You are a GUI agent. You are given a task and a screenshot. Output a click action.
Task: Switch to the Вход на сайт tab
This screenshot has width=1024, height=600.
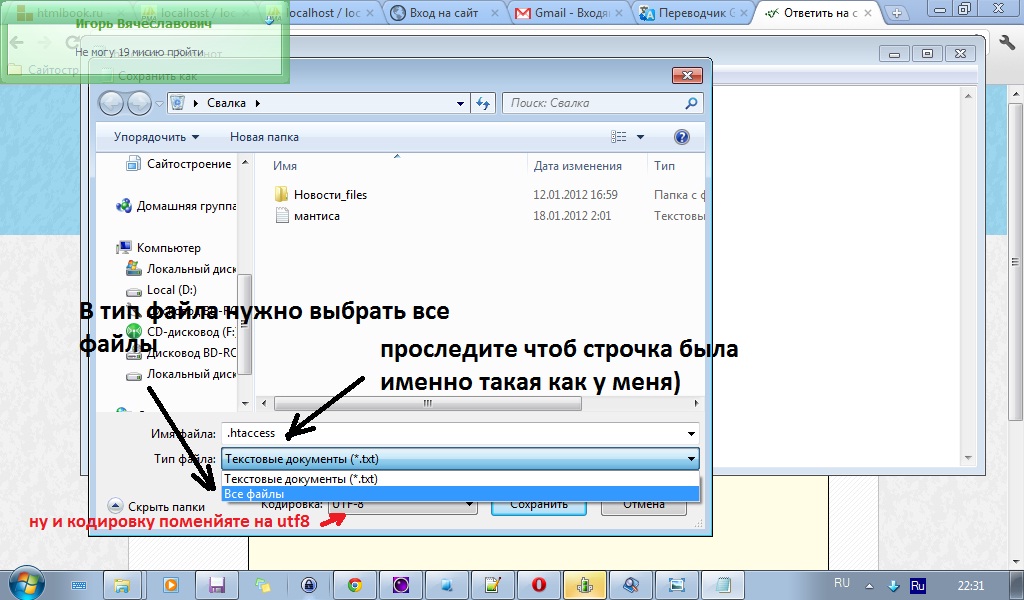point(444,13)
